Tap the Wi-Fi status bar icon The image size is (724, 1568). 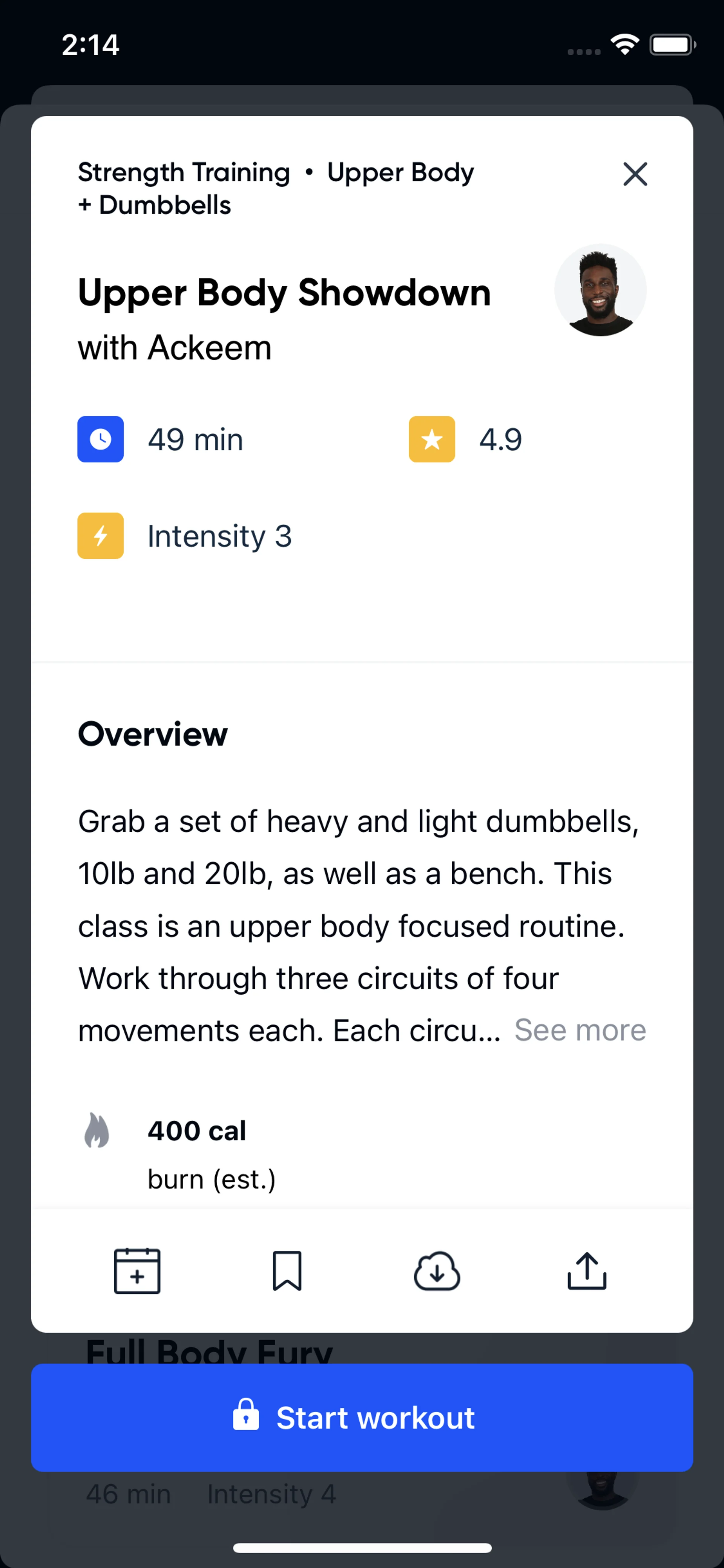[624, 45]
